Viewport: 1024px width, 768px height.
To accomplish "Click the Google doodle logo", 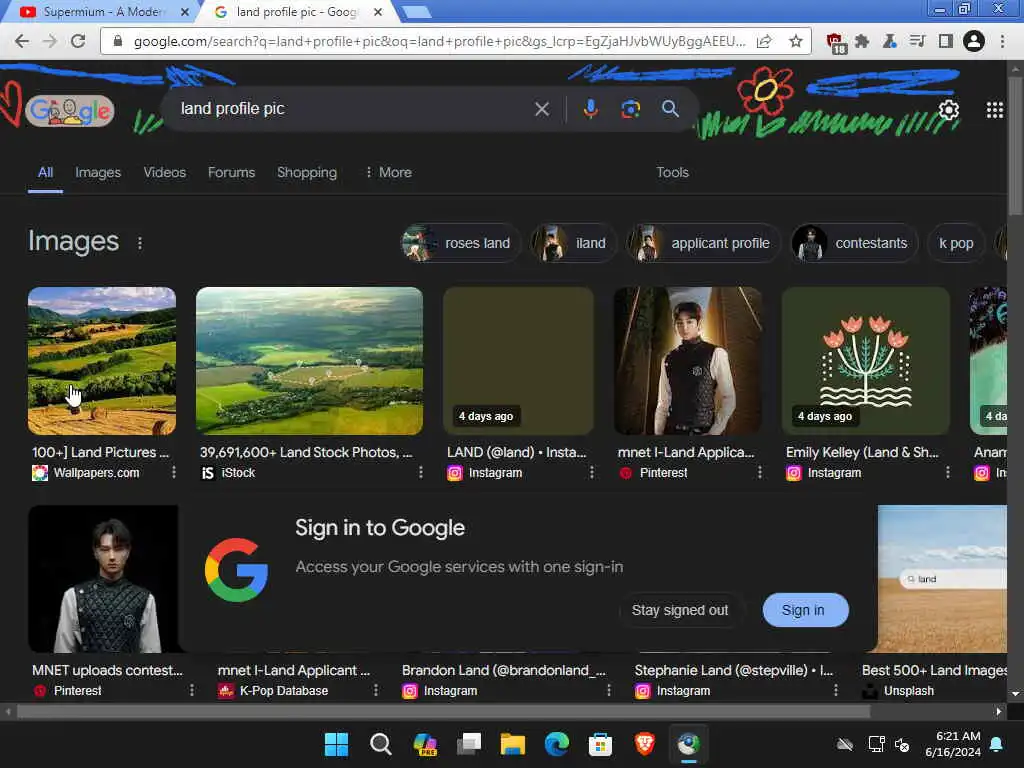I will coord(70,111).
